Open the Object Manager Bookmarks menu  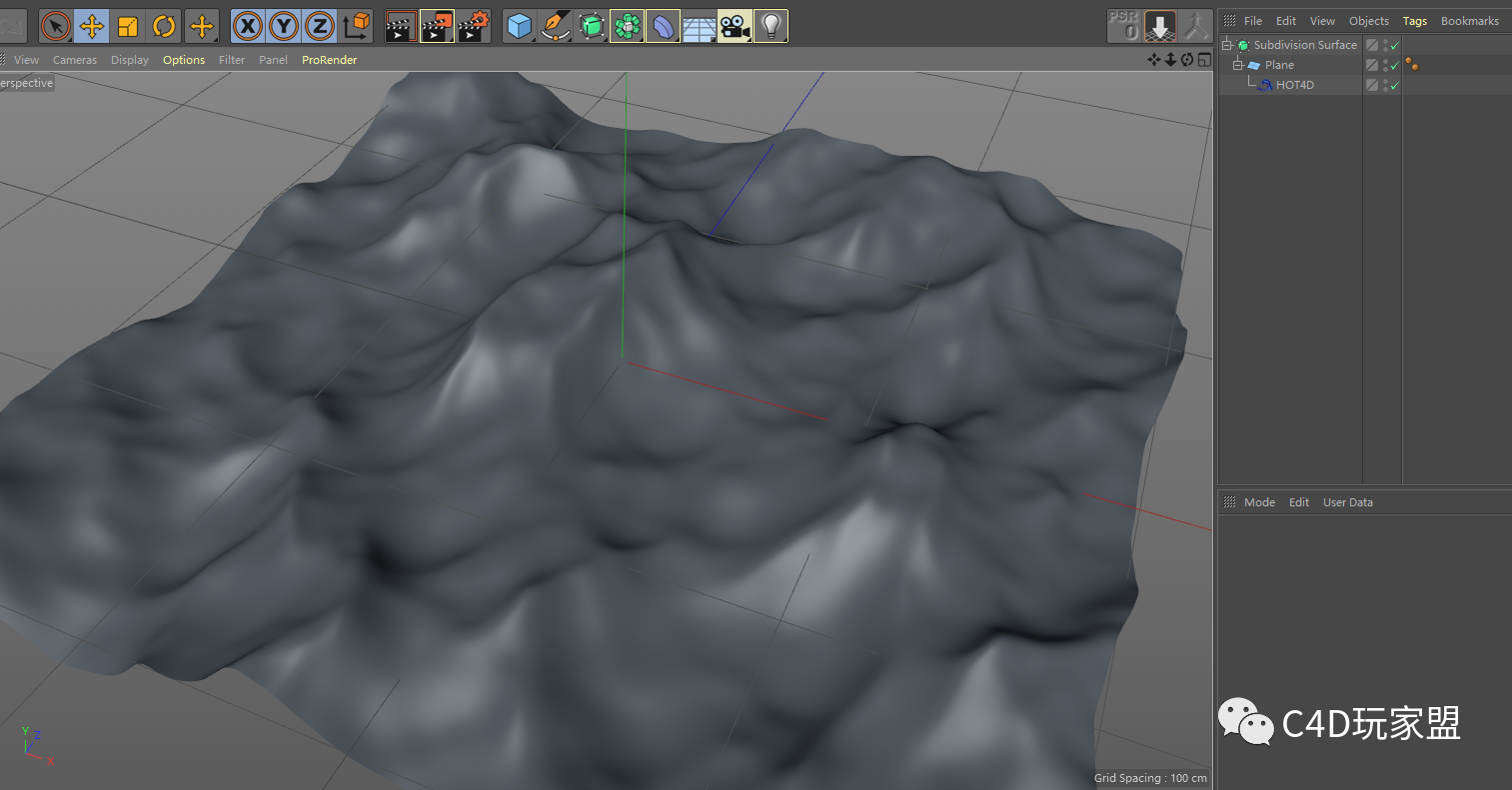point(1470,21)
